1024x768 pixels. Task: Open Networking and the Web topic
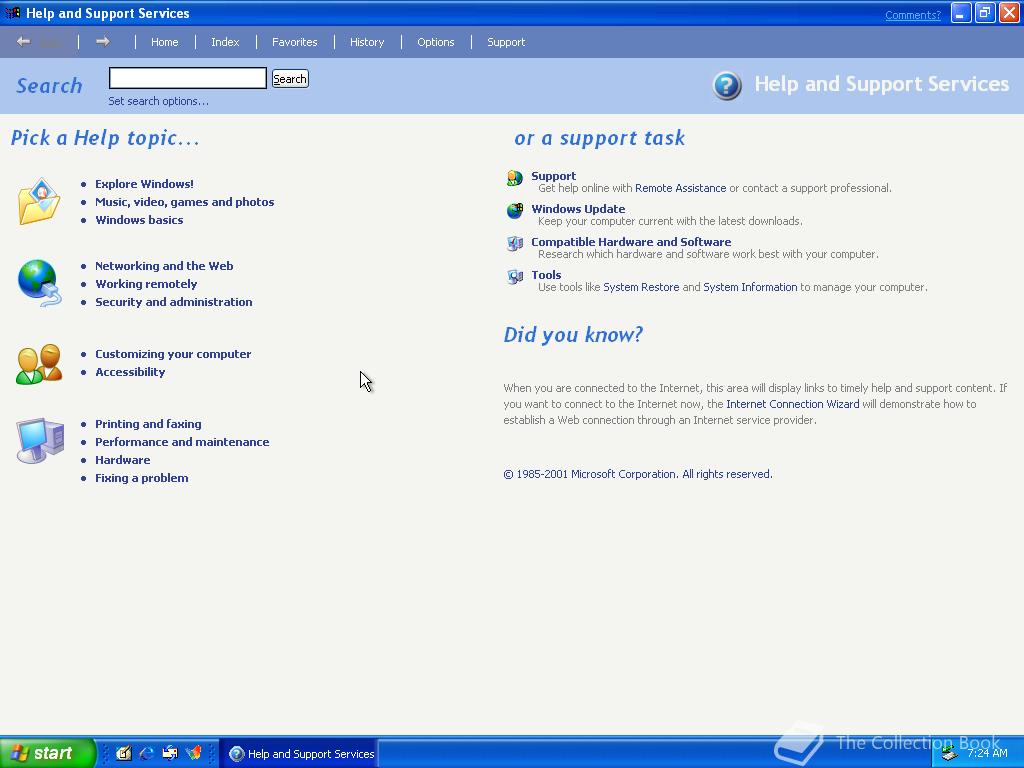[x=164, y=266]
